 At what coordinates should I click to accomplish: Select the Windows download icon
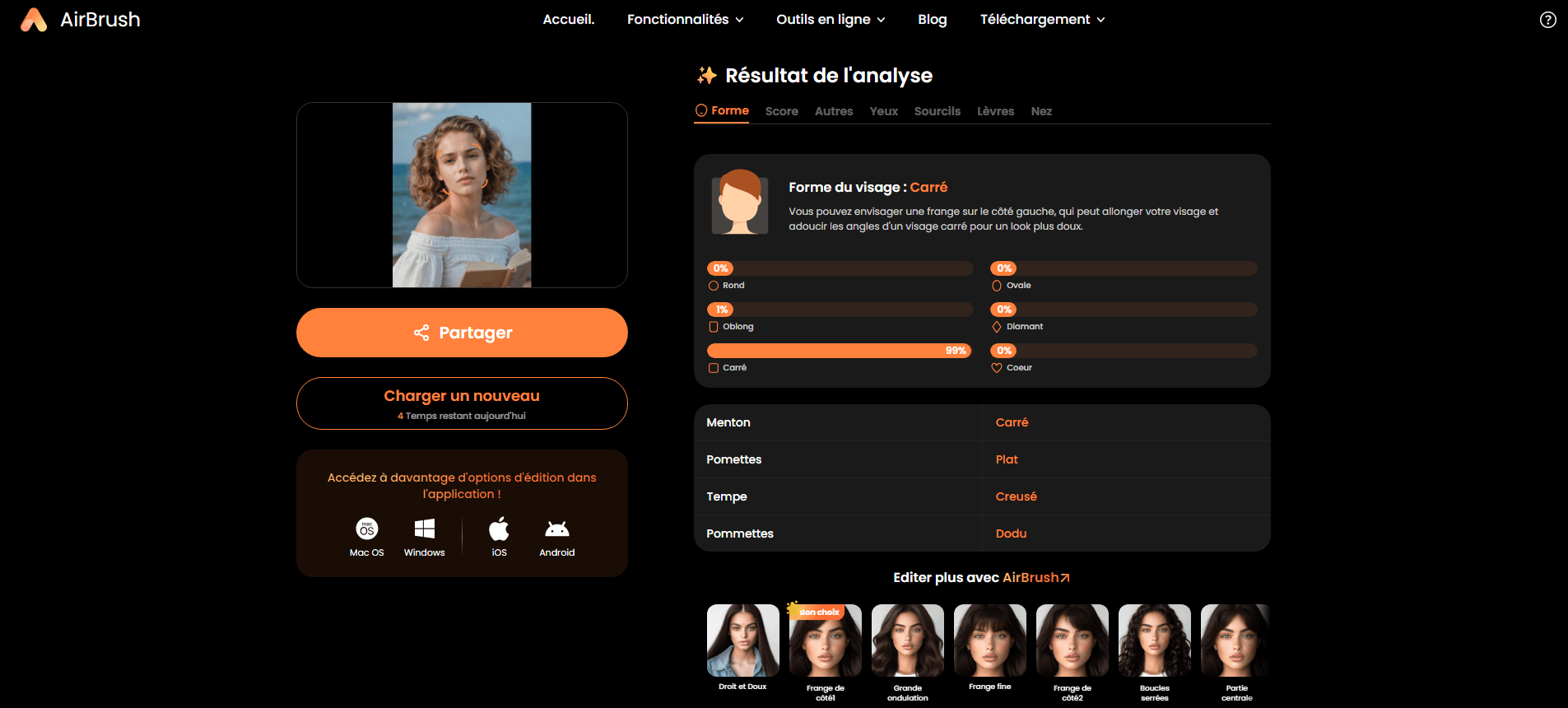[425, 529]
